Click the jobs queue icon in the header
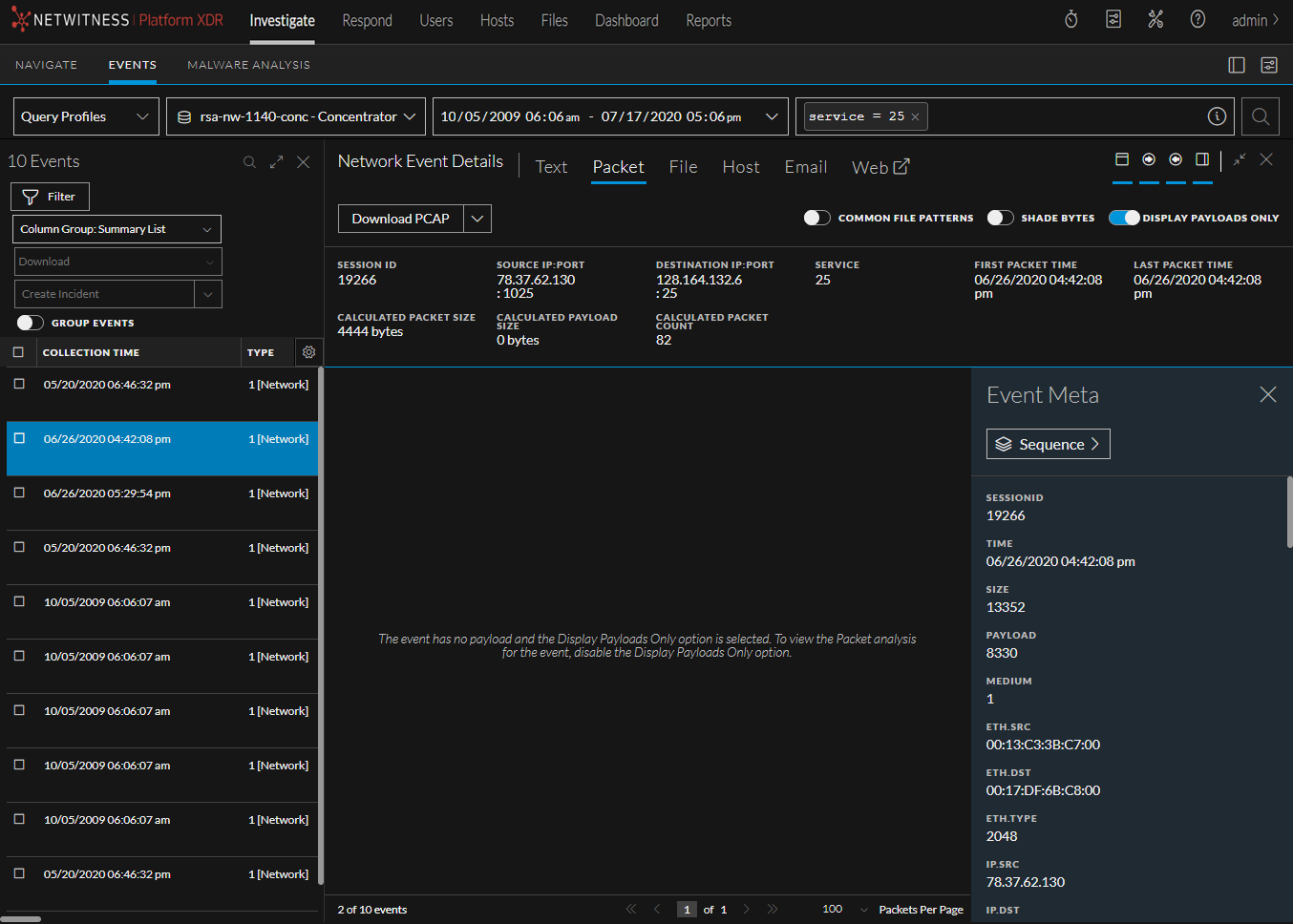The height and width of the screenshot is (924, 1293). tap(1113, 18)
